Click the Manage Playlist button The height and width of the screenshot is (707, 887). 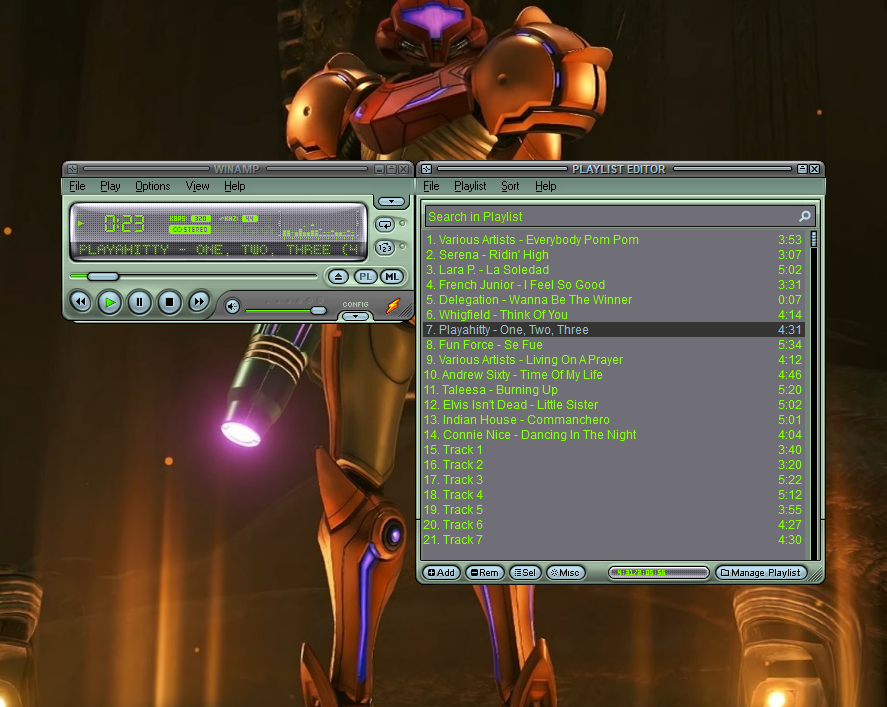[760, 572]
